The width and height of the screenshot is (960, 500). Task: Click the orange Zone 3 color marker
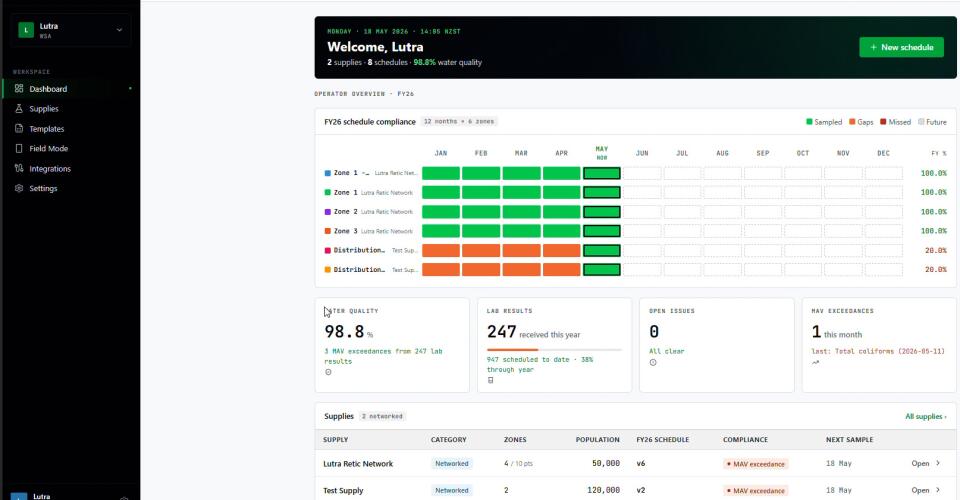click(x=328, y=231)
